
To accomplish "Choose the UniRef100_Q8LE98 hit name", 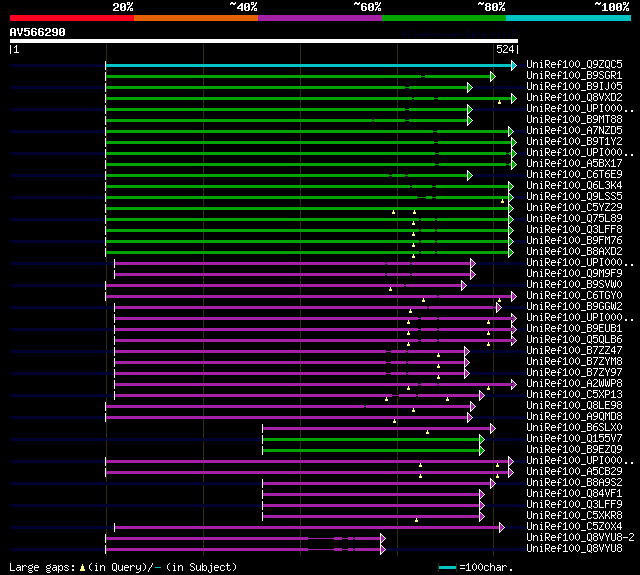I will (574, 406).
